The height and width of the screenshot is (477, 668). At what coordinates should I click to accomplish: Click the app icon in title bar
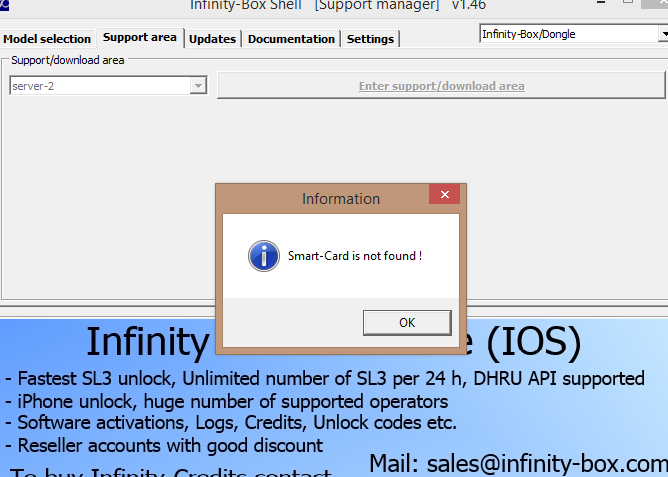tap(4, 5)
